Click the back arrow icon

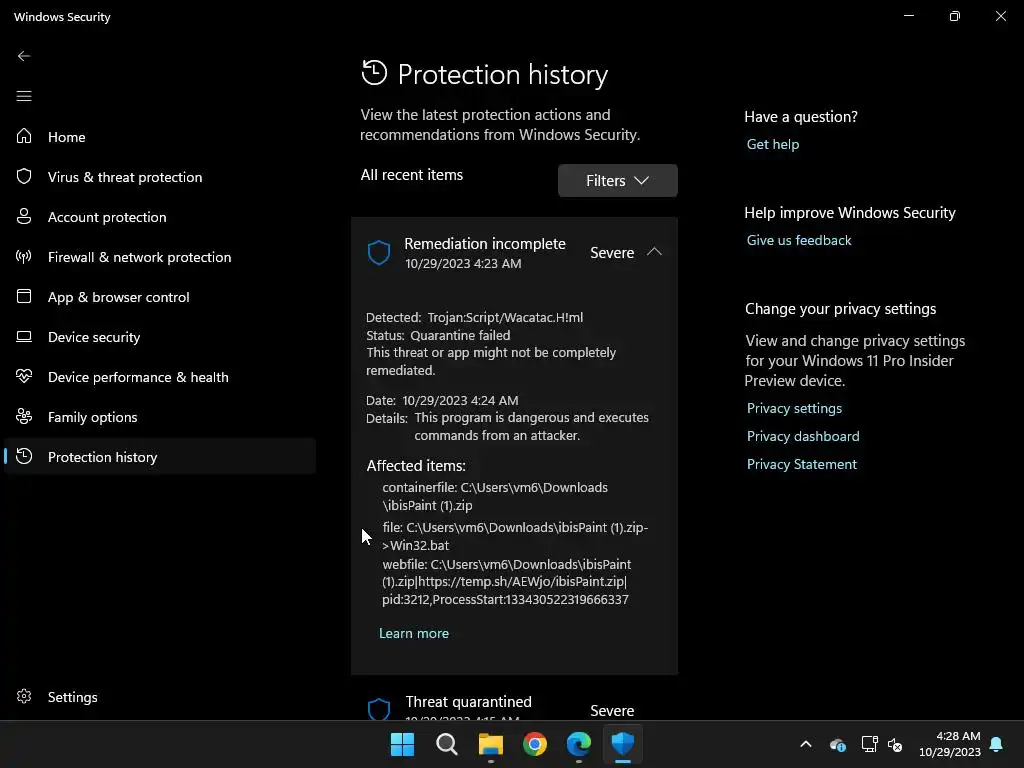(x=24, y=56)
